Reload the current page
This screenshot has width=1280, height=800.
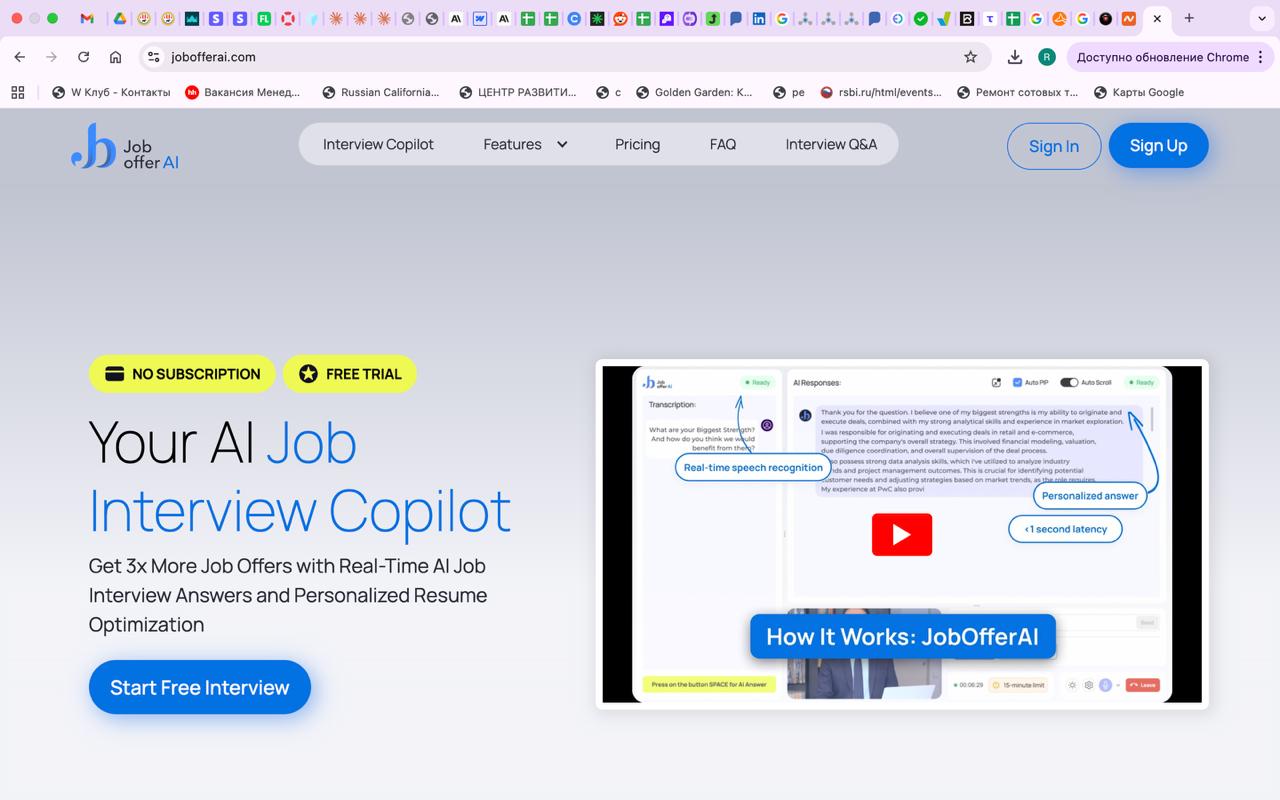[x=84, y=57]
